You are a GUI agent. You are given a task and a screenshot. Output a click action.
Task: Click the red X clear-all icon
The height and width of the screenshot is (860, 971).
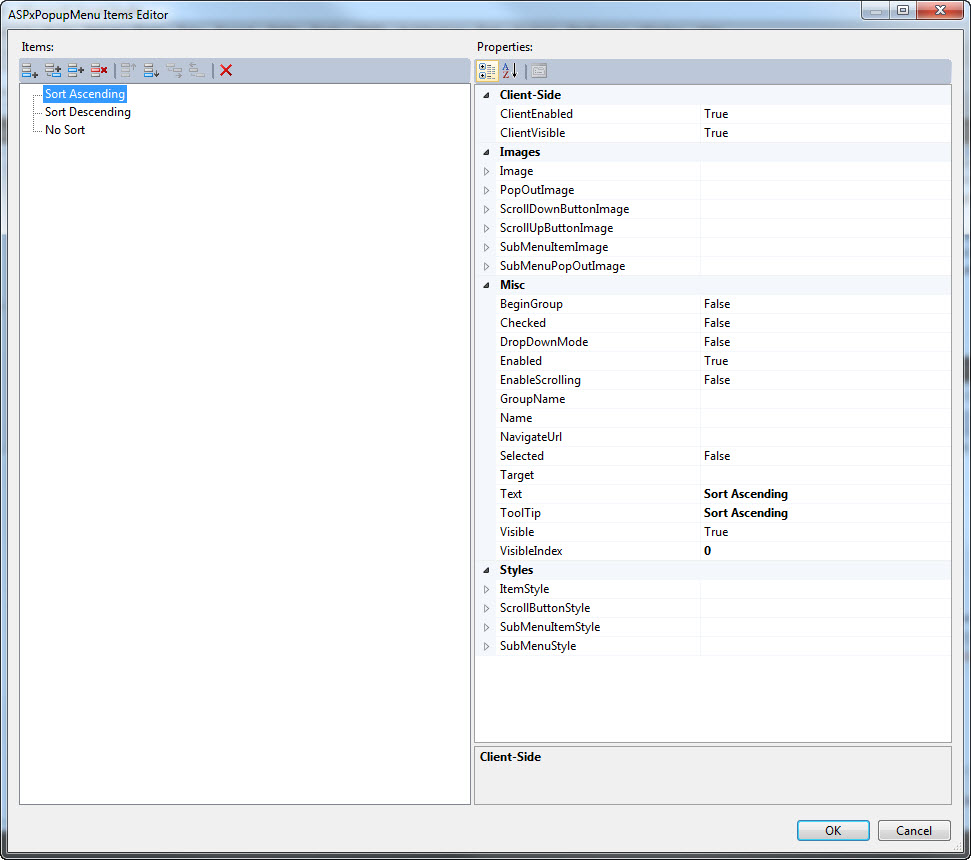[x=226, y=71]
